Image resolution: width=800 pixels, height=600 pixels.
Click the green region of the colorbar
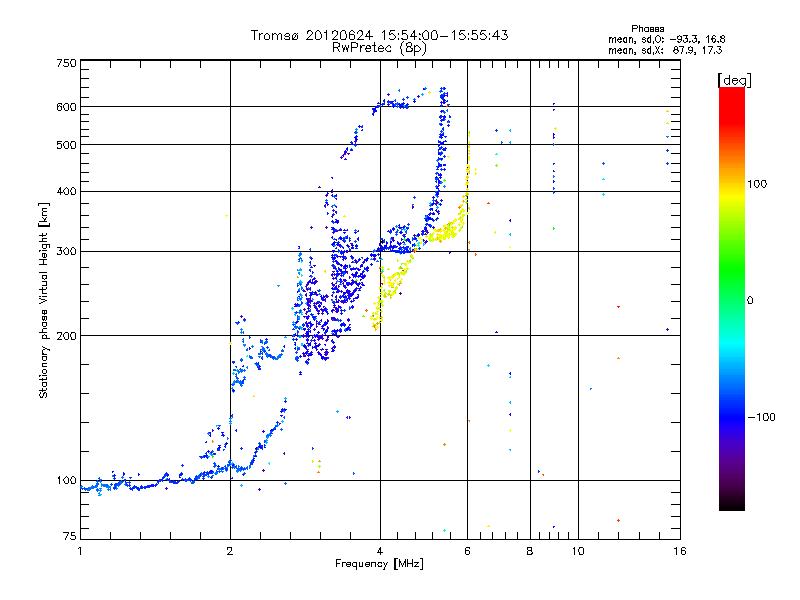(732, 270)
